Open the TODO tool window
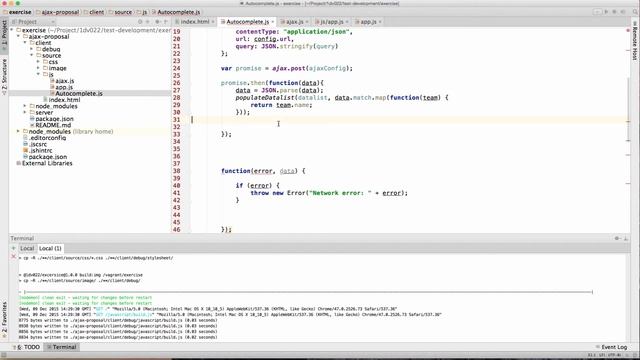 27,347
